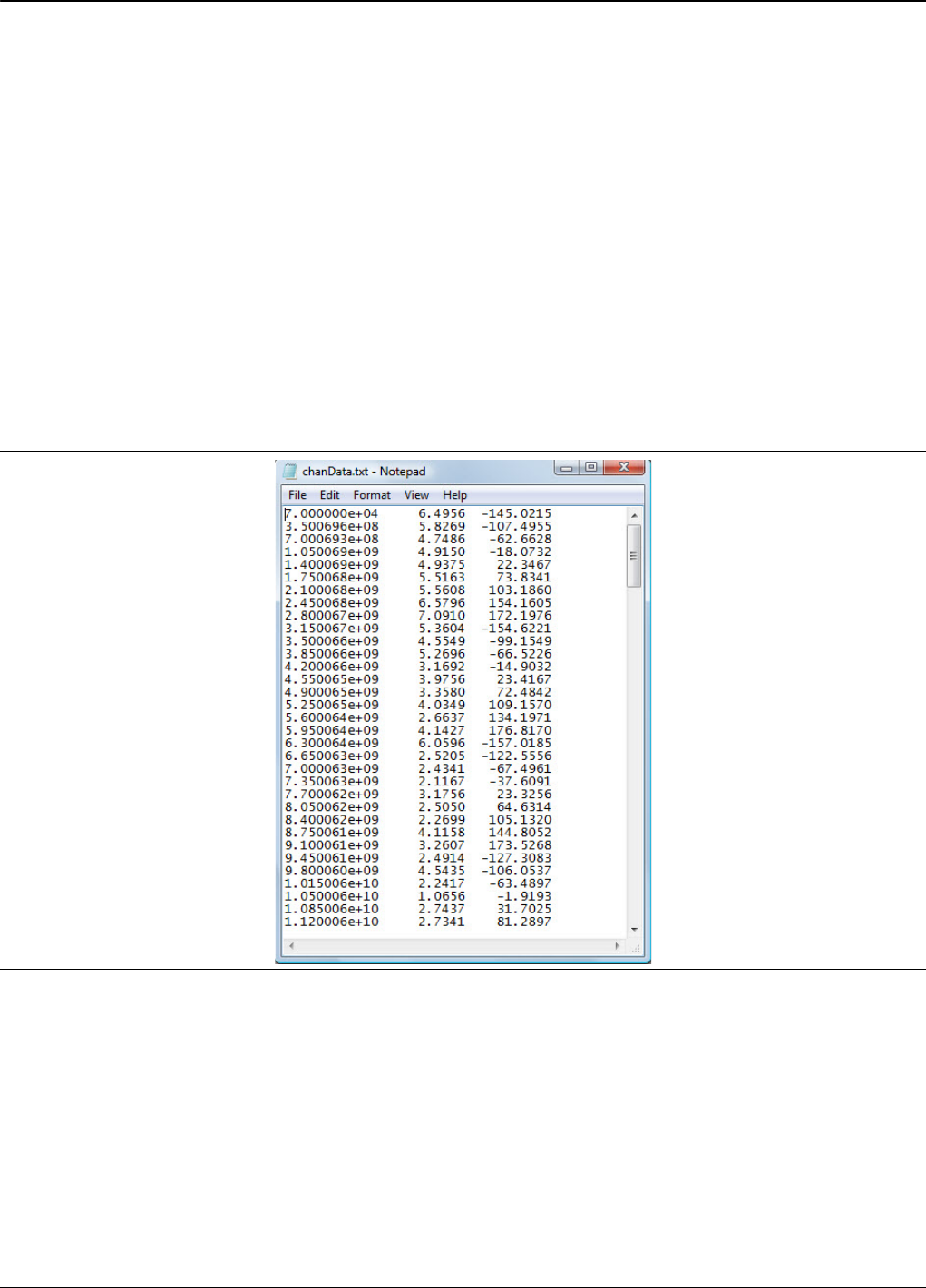926x1288 pixels.
Task: Click the horizontal scrollbar right arrow
Action: pos(618,946)
